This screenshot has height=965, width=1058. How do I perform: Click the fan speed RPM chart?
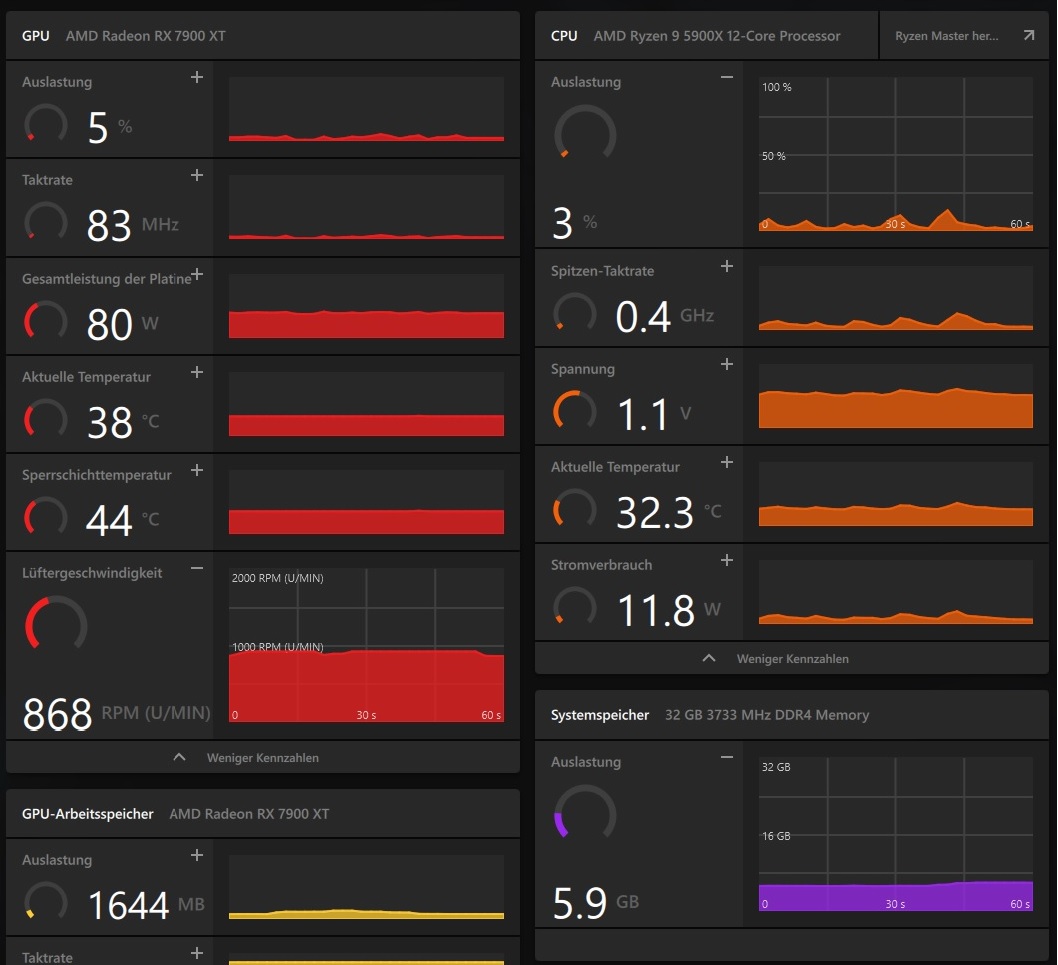366,645
